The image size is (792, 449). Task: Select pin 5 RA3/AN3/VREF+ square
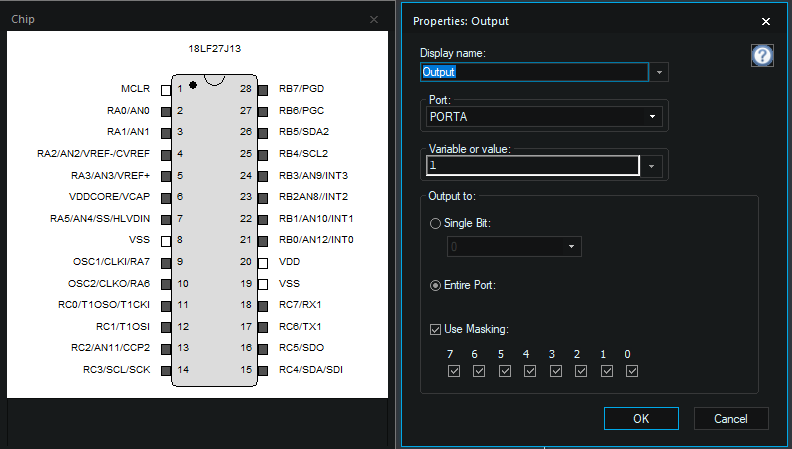tap(166, 176)
